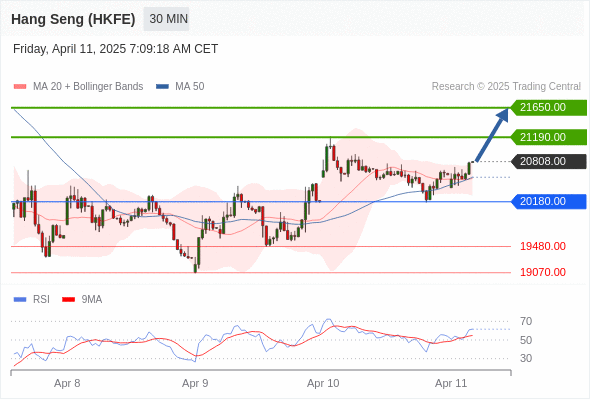590x400 pixels.
Task: Click the RSI 30 level label
Action: [x=526, y=358]
